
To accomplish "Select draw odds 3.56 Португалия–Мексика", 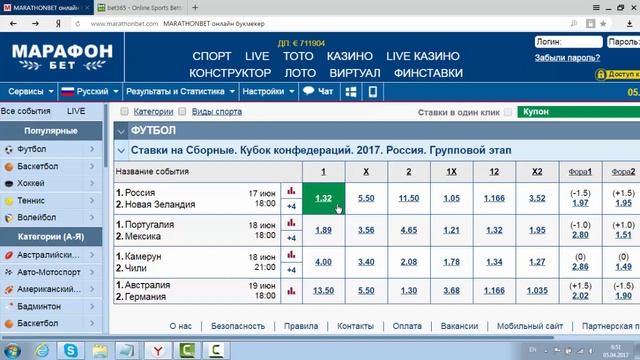I will [366, 230].
